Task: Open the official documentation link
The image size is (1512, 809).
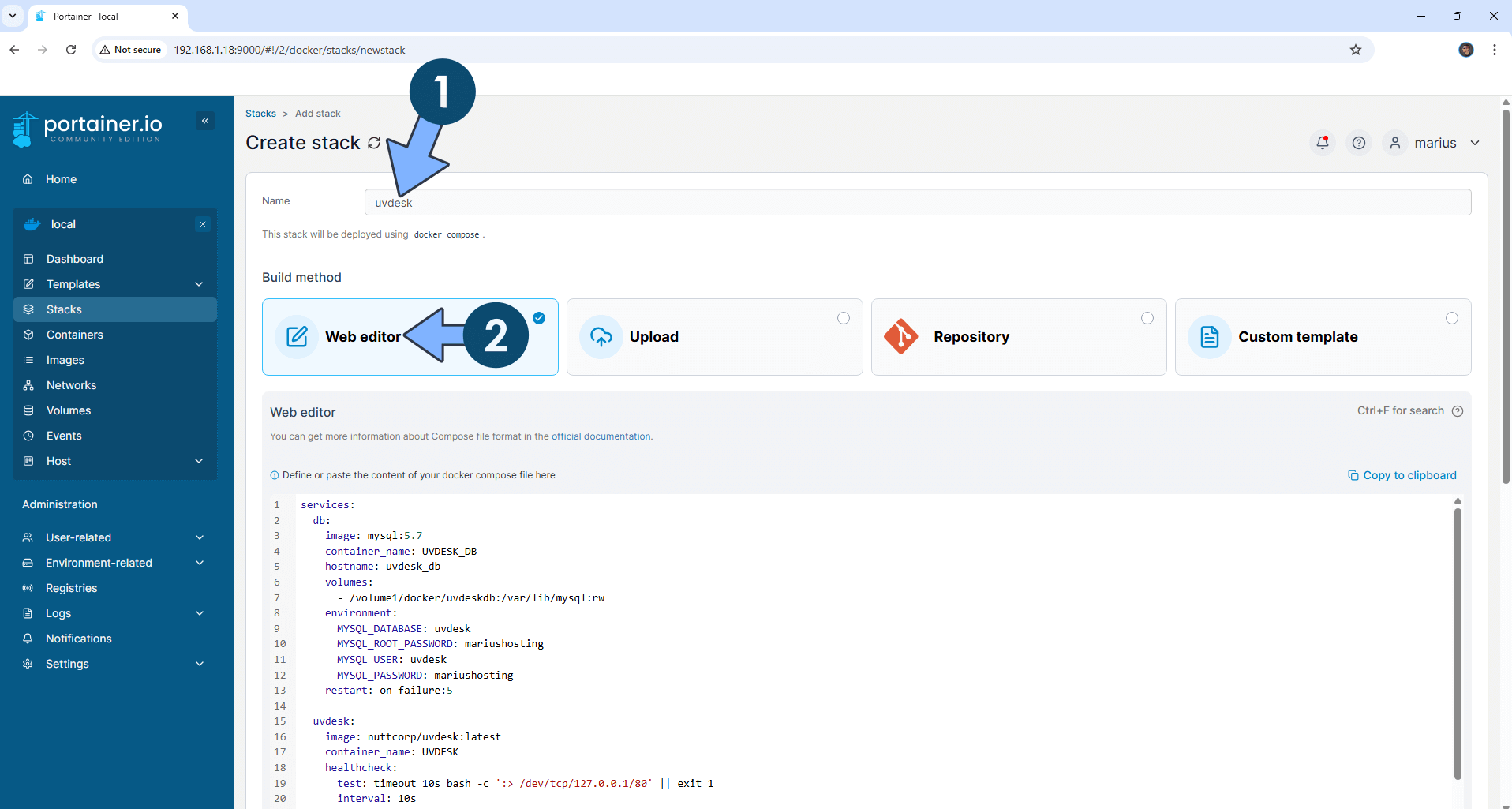Action: point(601,436)
